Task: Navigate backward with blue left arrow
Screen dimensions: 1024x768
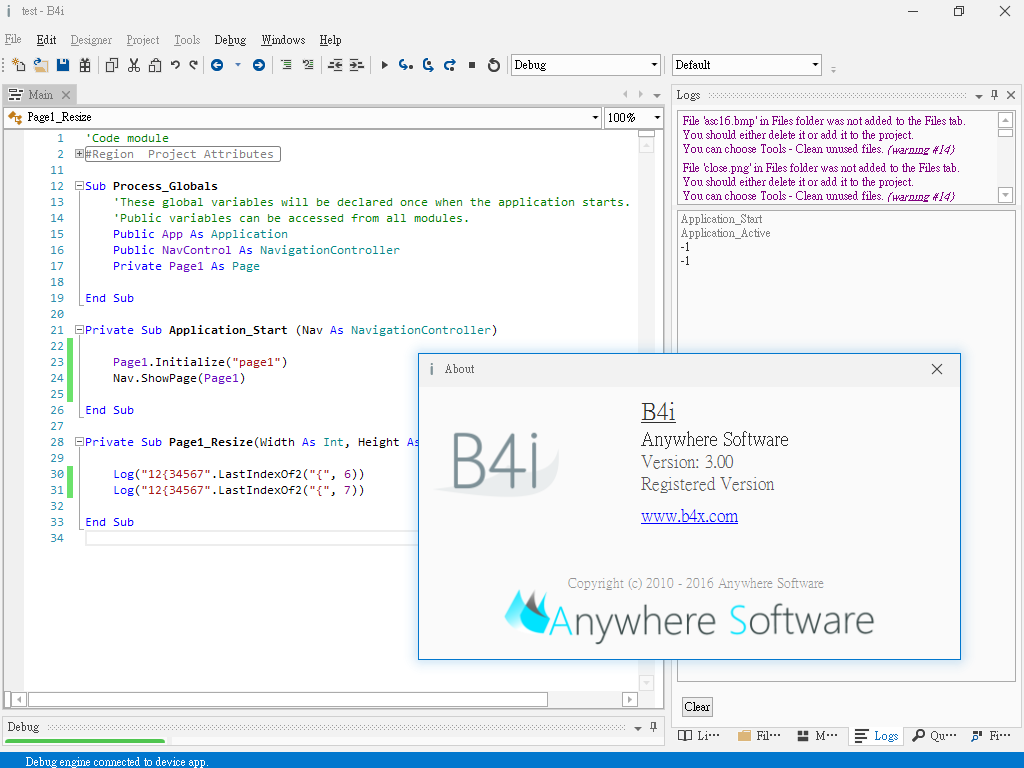Action: 217,65
